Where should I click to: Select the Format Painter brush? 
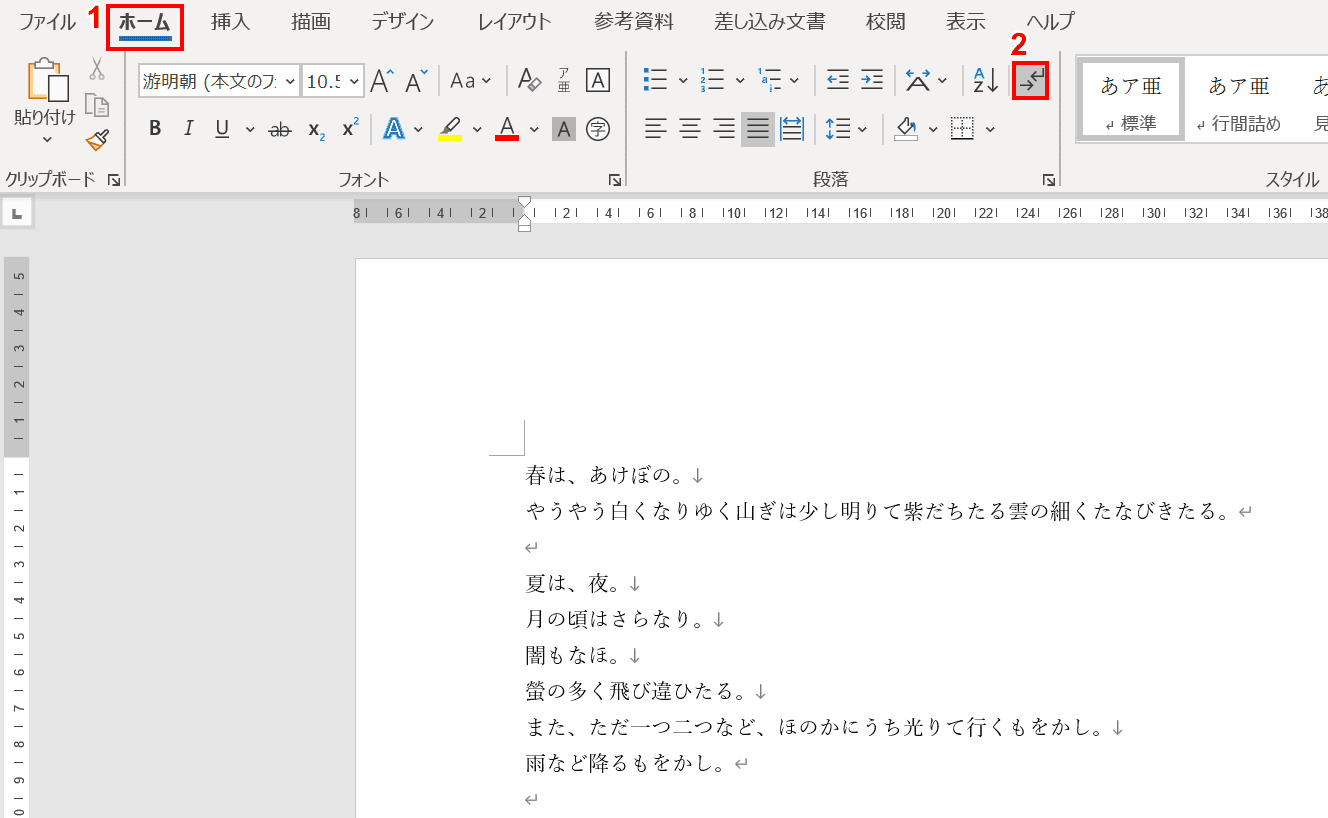coord(97,141)
